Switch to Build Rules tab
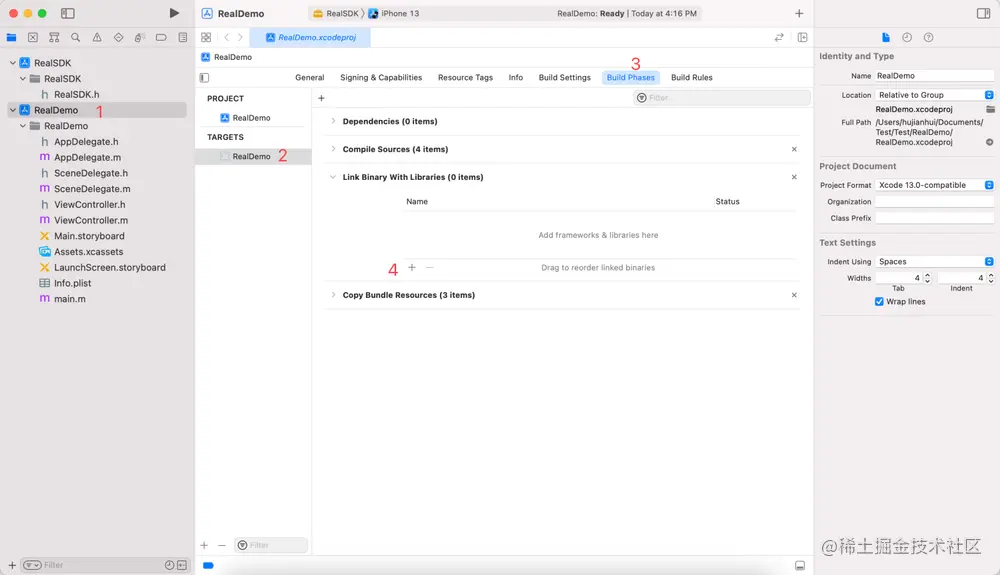The image size is (1000, 575). (x=691, y=78)
